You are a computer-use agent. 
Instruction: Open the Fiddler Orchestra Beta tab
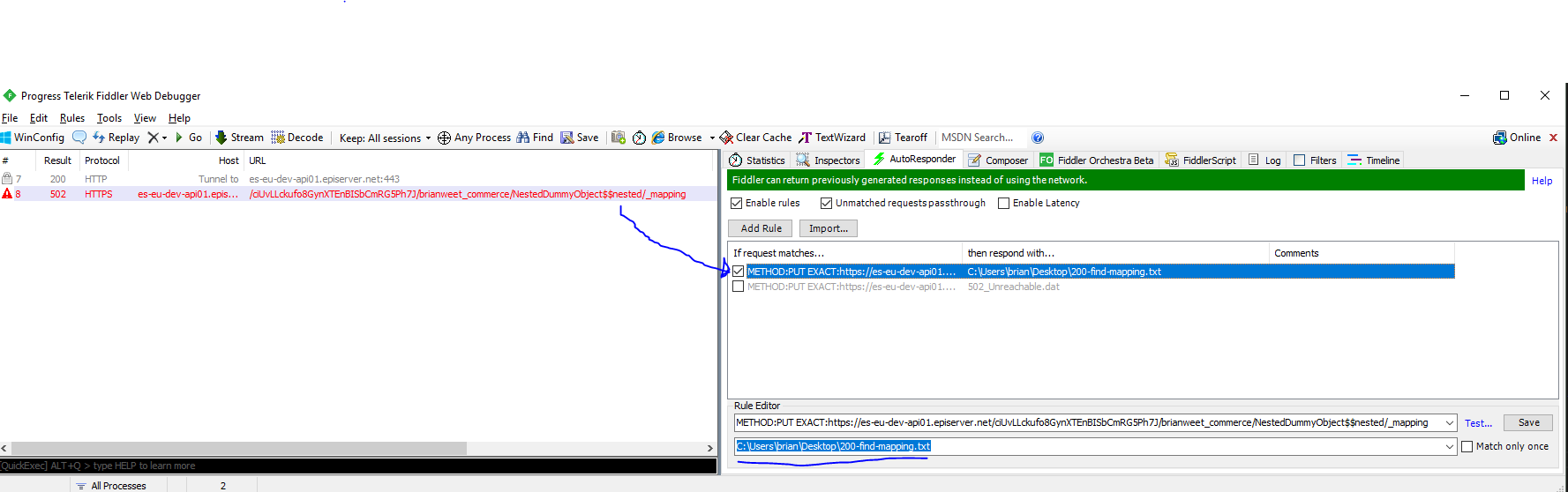coord(1097,160)
